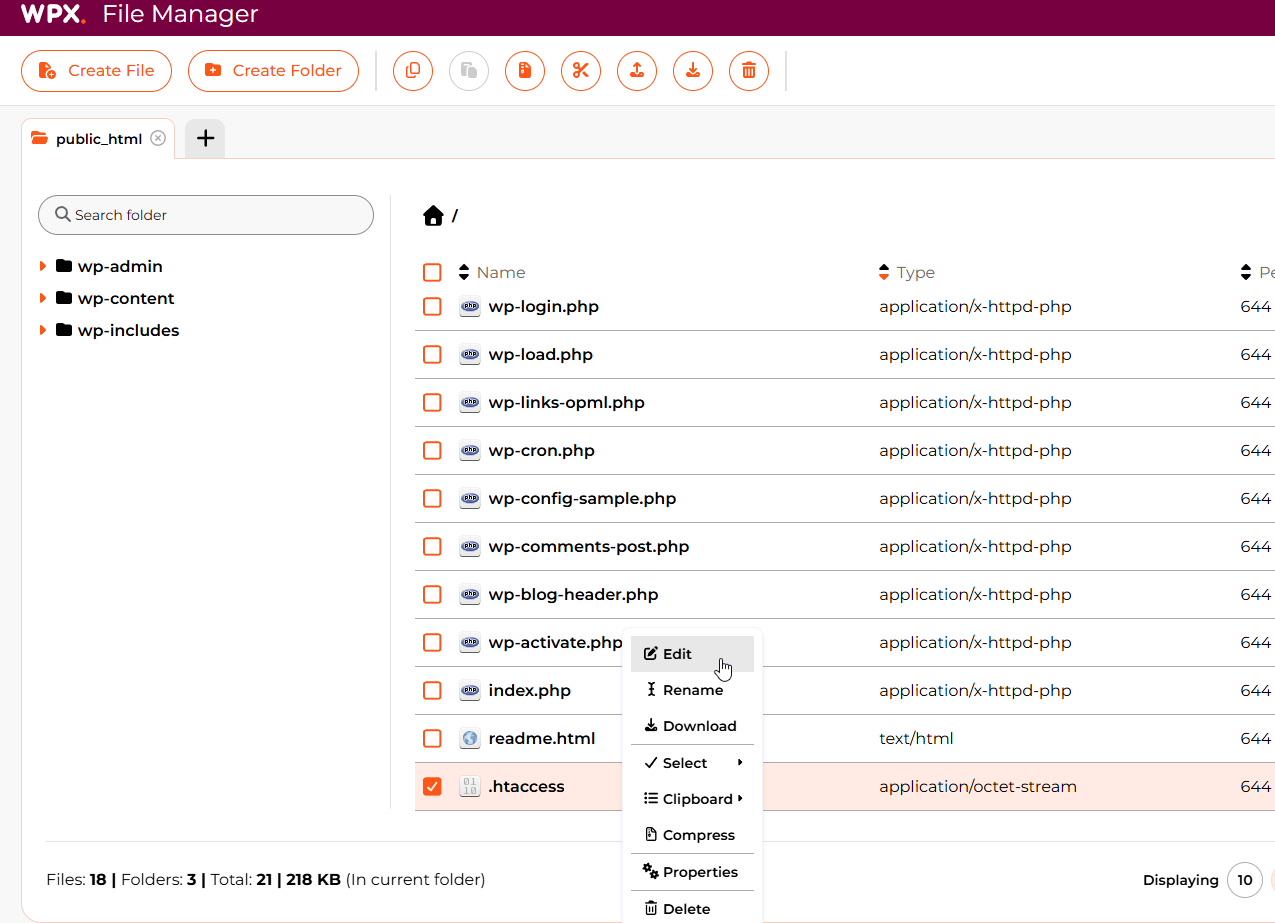Uncheck the .htaccess checkbox
The width and height of the screenshot is (1275, 923).
(432, 787)
